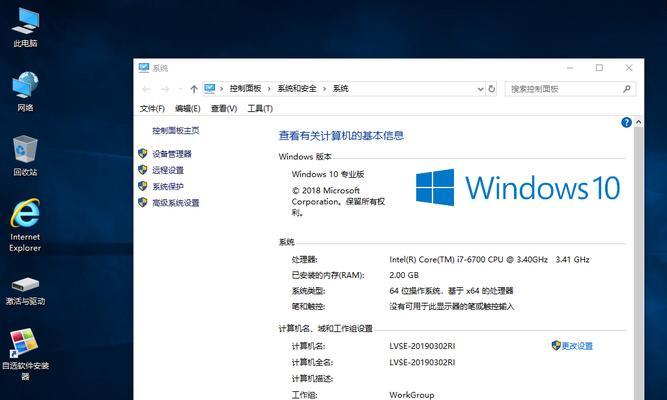Click the shield icon beside 设备管理器
Viewport: 667px width, 400px height.
click(143, 154)
